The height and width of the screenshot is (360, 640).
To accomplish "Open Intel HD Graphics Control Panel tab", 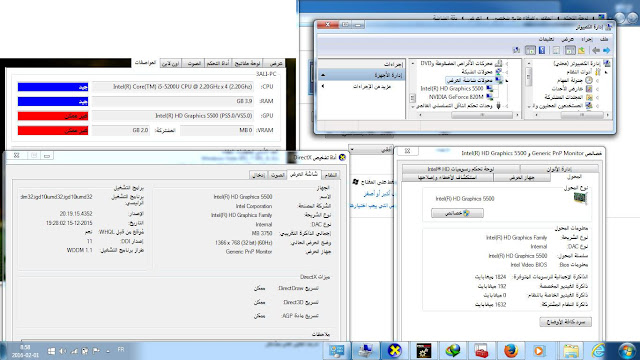I will pos(460,169).
